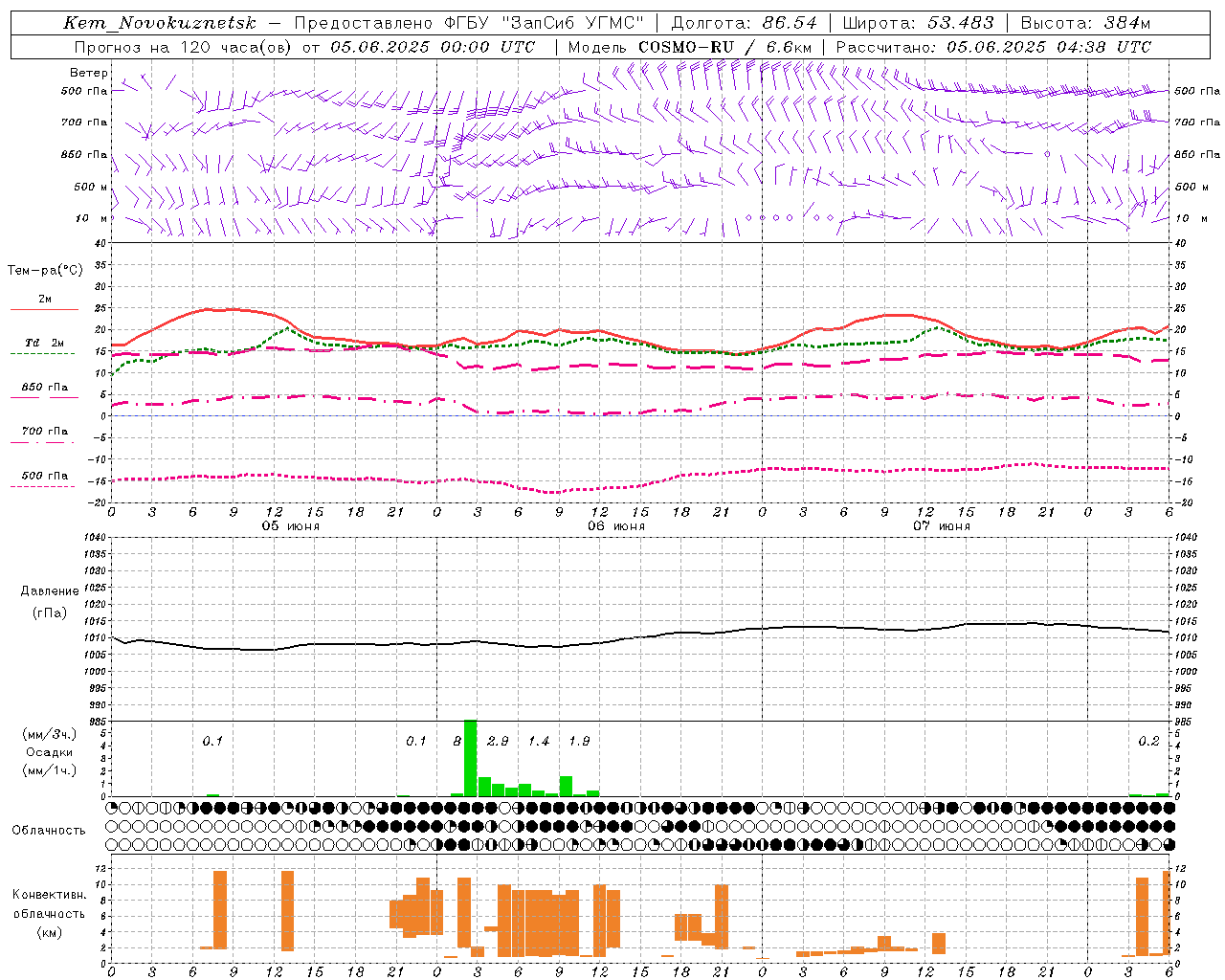This screenshot has height=980, width=1225.
Task: Click the '(мм/3ч.)' precipitation unit label
Action: tap(50, 734)
